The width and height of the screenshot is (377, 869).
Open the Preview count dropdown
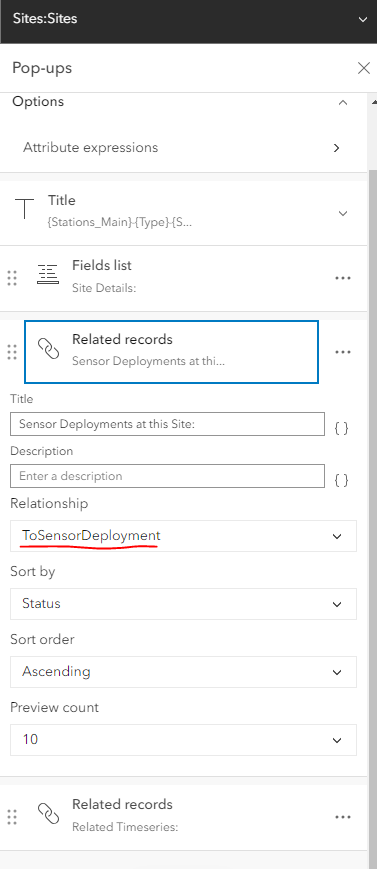pos(184,739)
